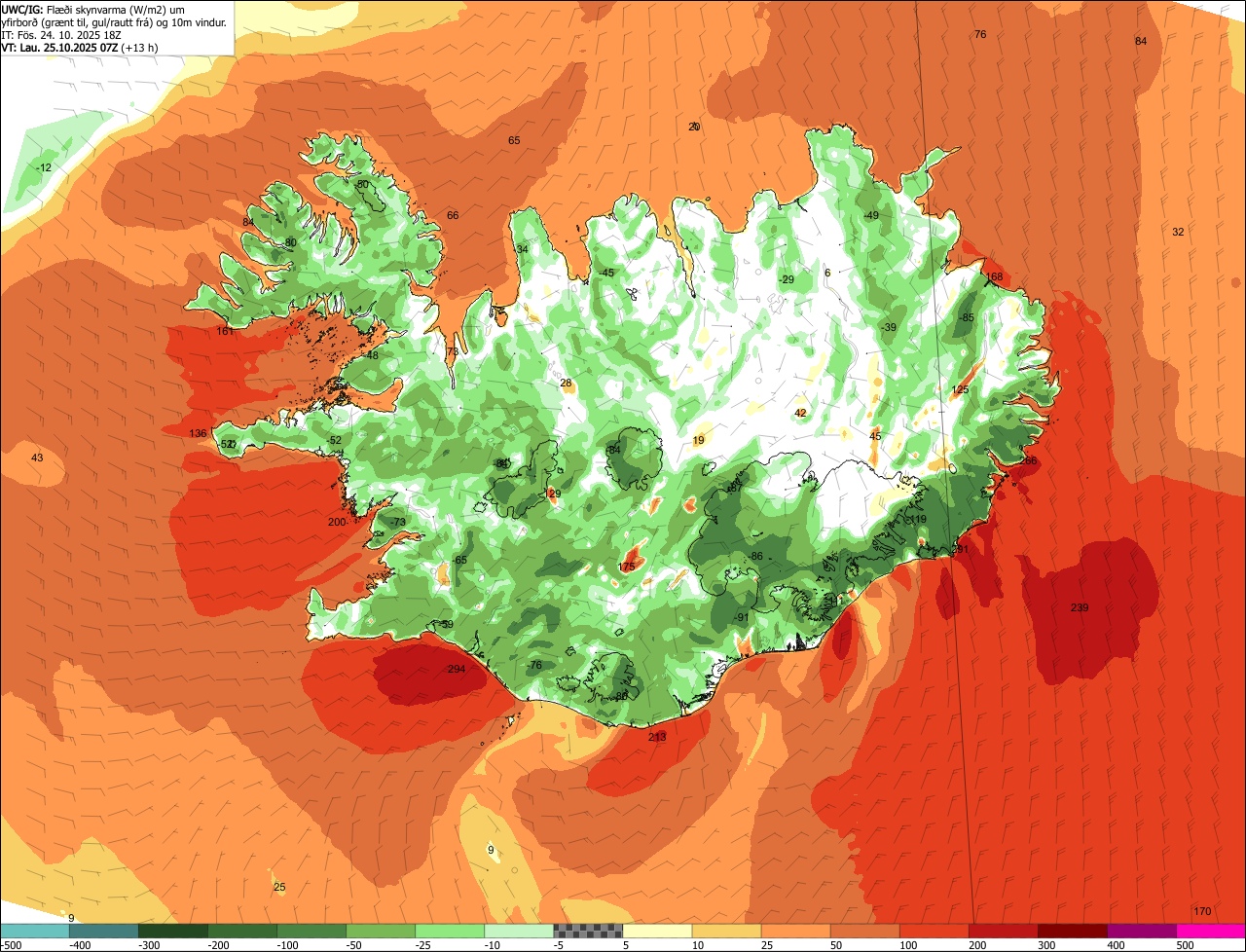
Task: Select the orange swatch between 25 and 50
Action: click(x=795, y=930)
